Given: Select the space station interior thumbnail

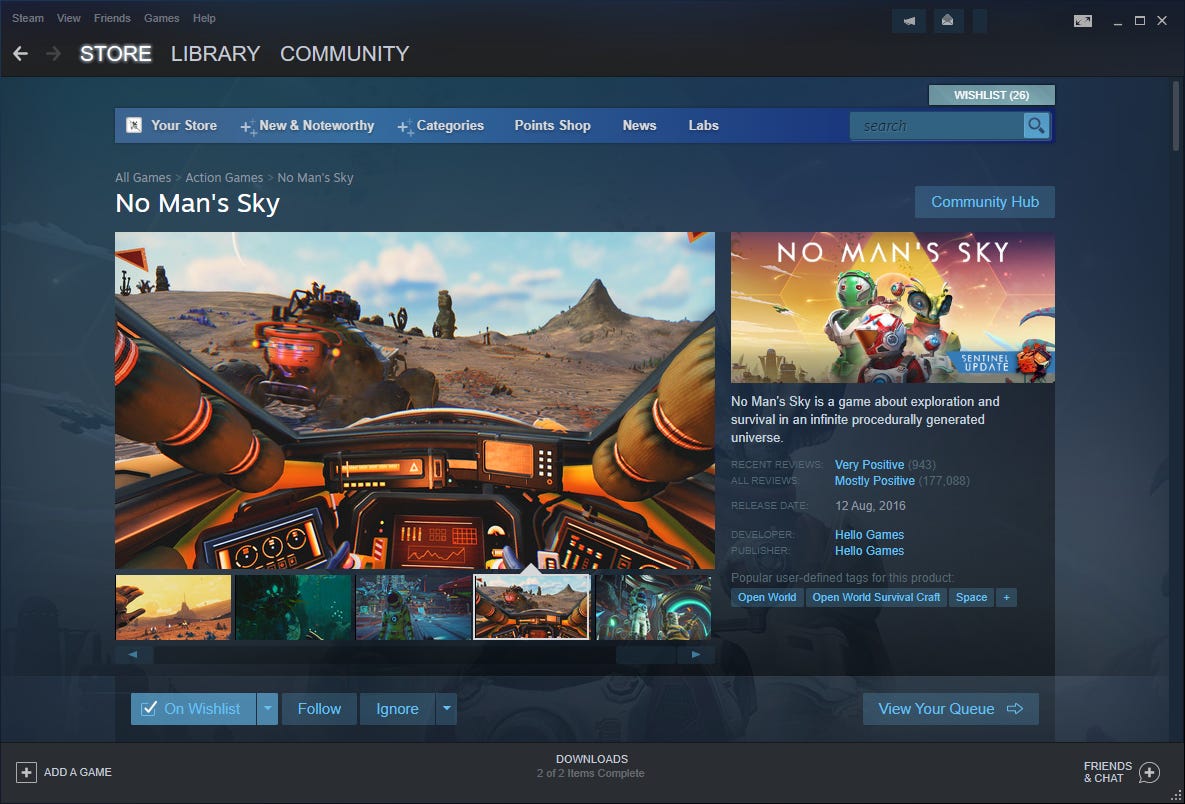Looking at the screenshot, I should (x=653, y=607).
